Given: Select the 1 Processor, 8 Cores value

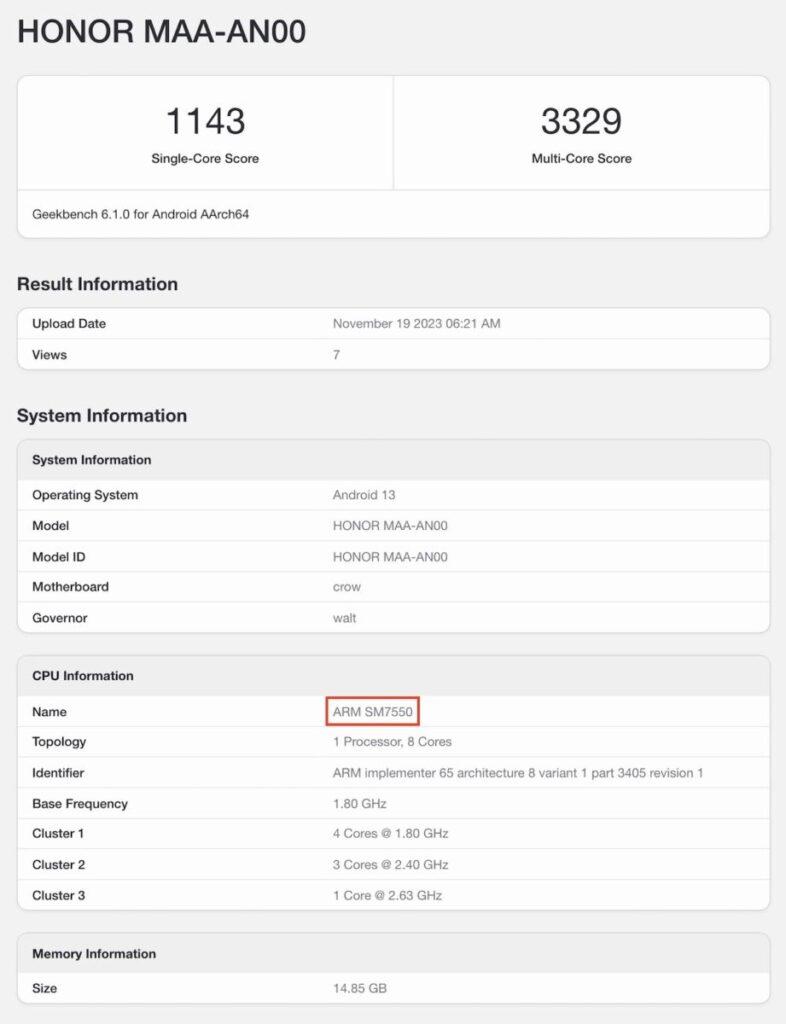Looking at the screenshot, I should (x=392, y=742).
